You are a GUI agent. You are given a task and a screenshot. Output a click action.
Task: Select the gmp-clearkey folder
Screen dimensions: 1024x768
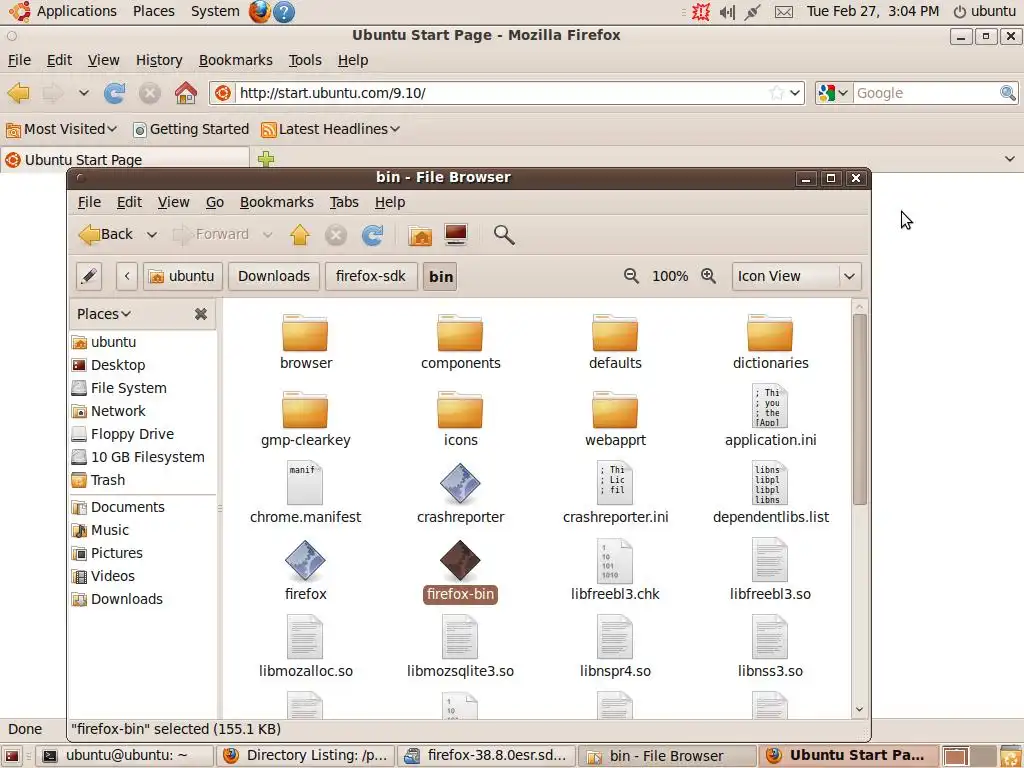(x=305, y=410)
